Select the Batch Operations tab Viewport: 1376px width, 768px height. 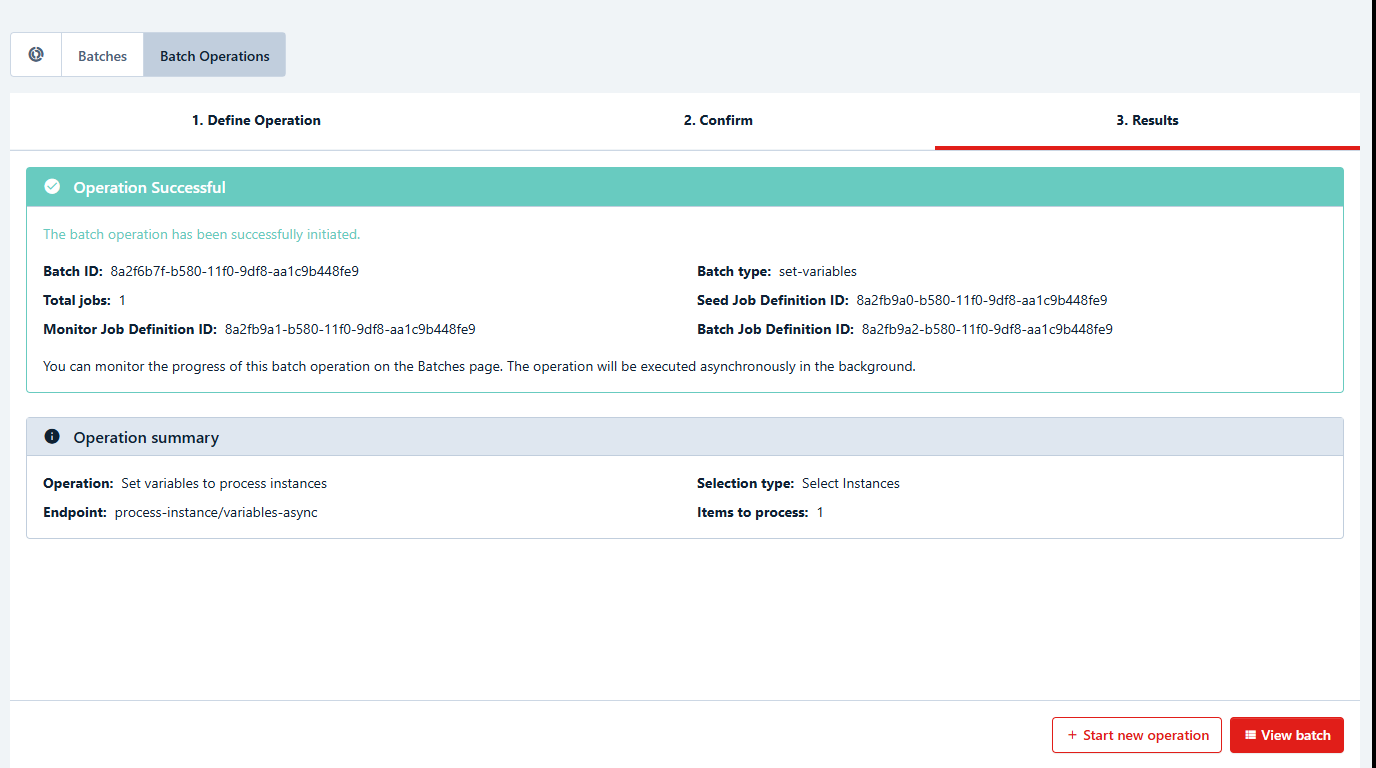[214, 56]
